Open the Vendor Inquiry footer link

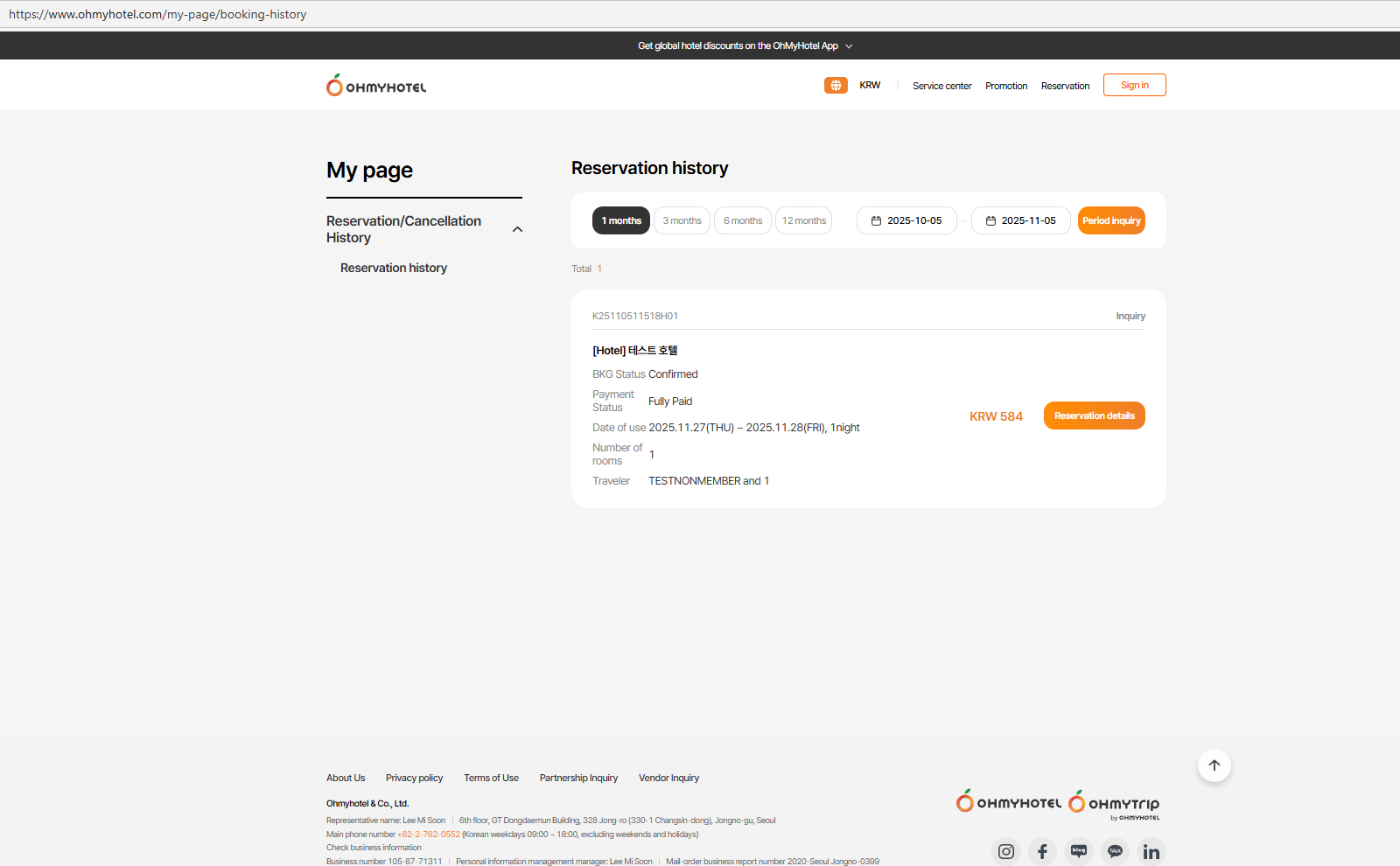click(x=668, y=778)
